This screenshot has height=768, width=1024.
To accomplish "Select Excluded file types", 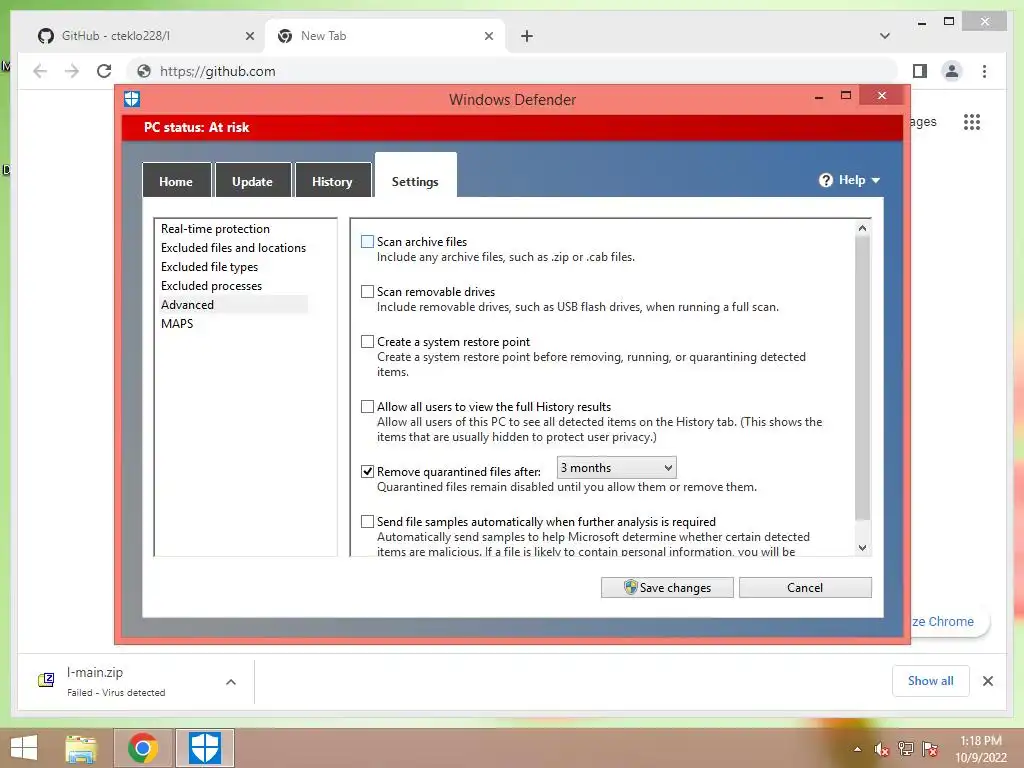I will (209, 266).
